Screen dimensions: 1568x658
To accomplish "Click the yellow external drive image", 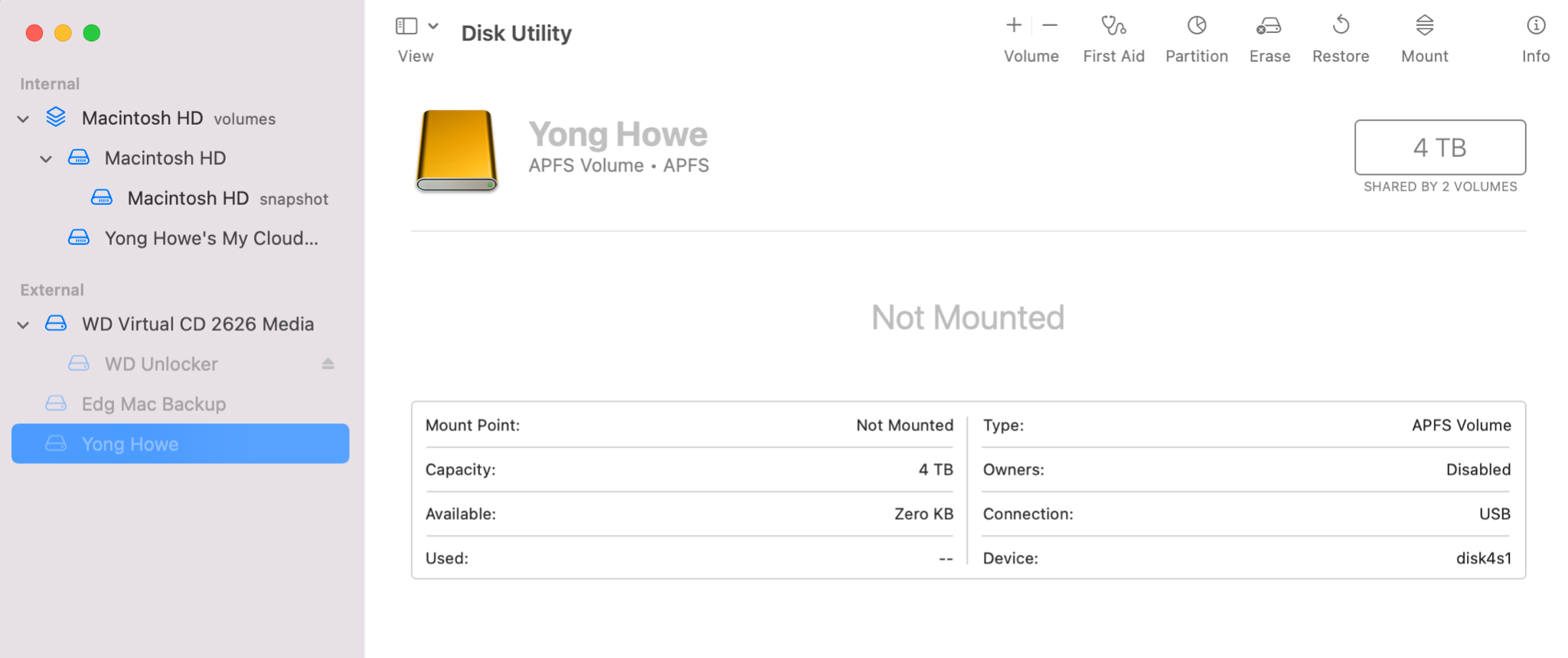I will pos(456,150).
